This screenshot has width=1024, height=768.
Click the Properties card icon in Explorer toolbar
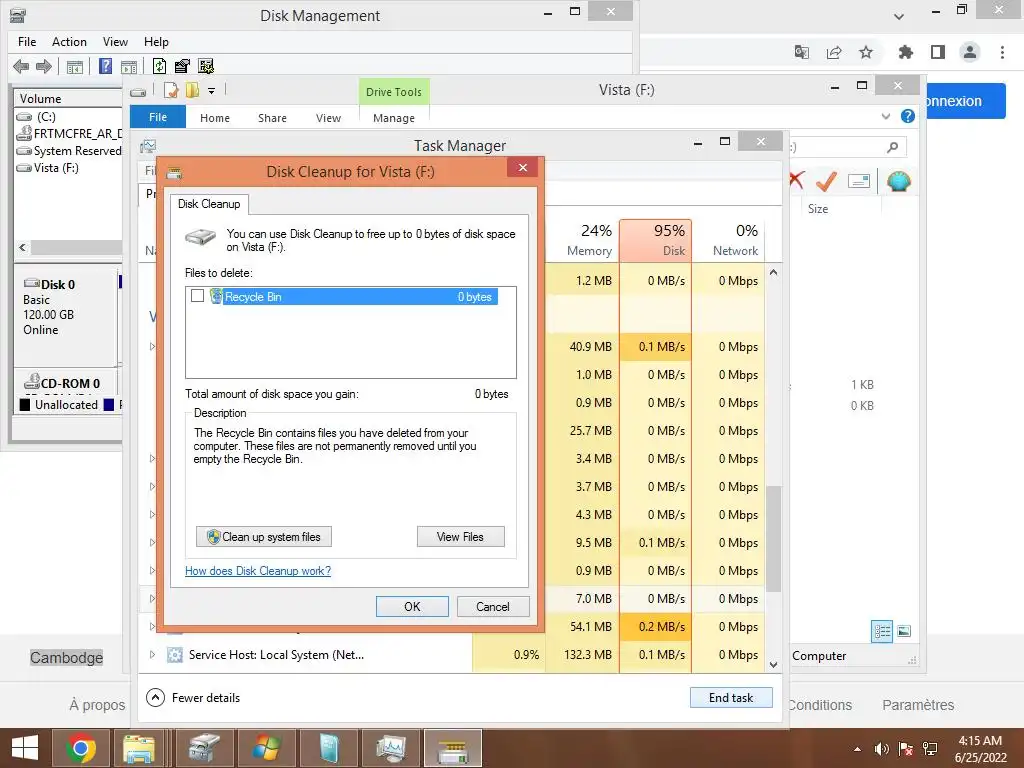(x=859, y=181)
